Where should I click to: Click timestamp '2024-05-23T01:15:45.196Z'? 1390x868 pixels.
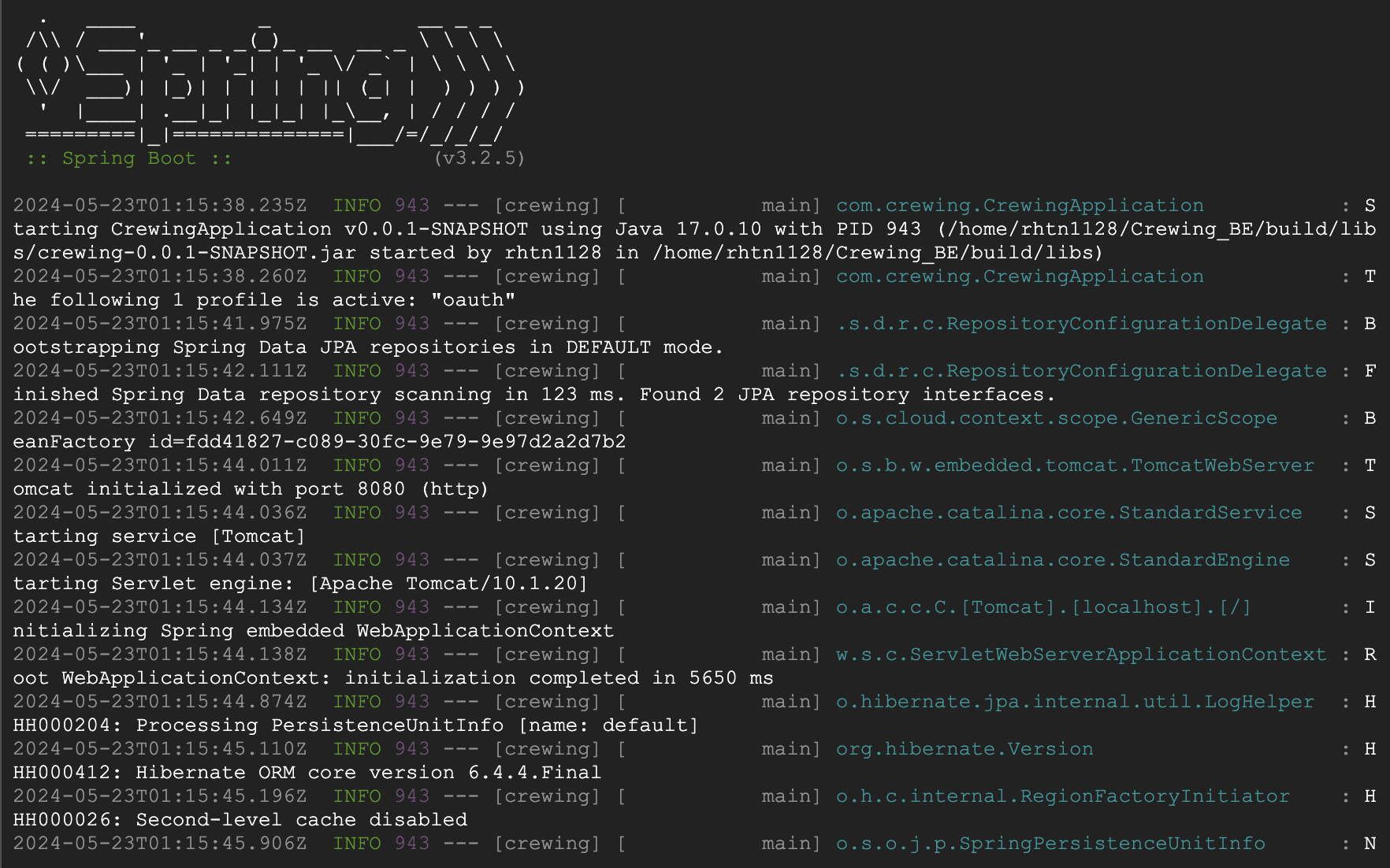pyautogui.click(x=160, y=796)
